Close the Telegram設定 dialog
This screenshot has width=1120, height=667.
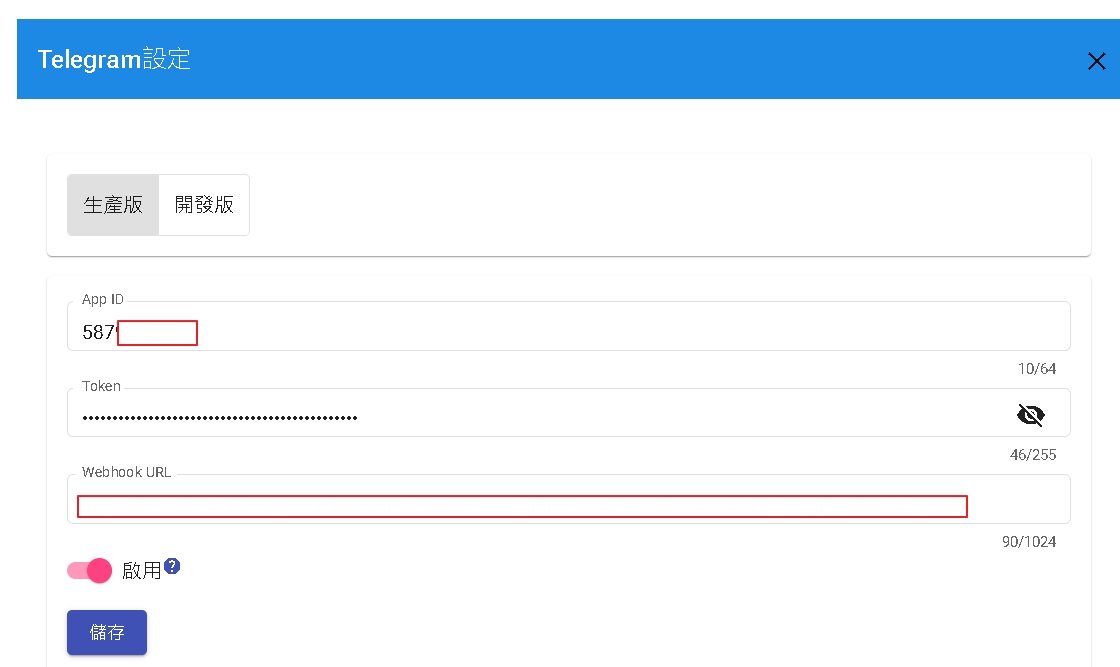(x=1096, y=61)
